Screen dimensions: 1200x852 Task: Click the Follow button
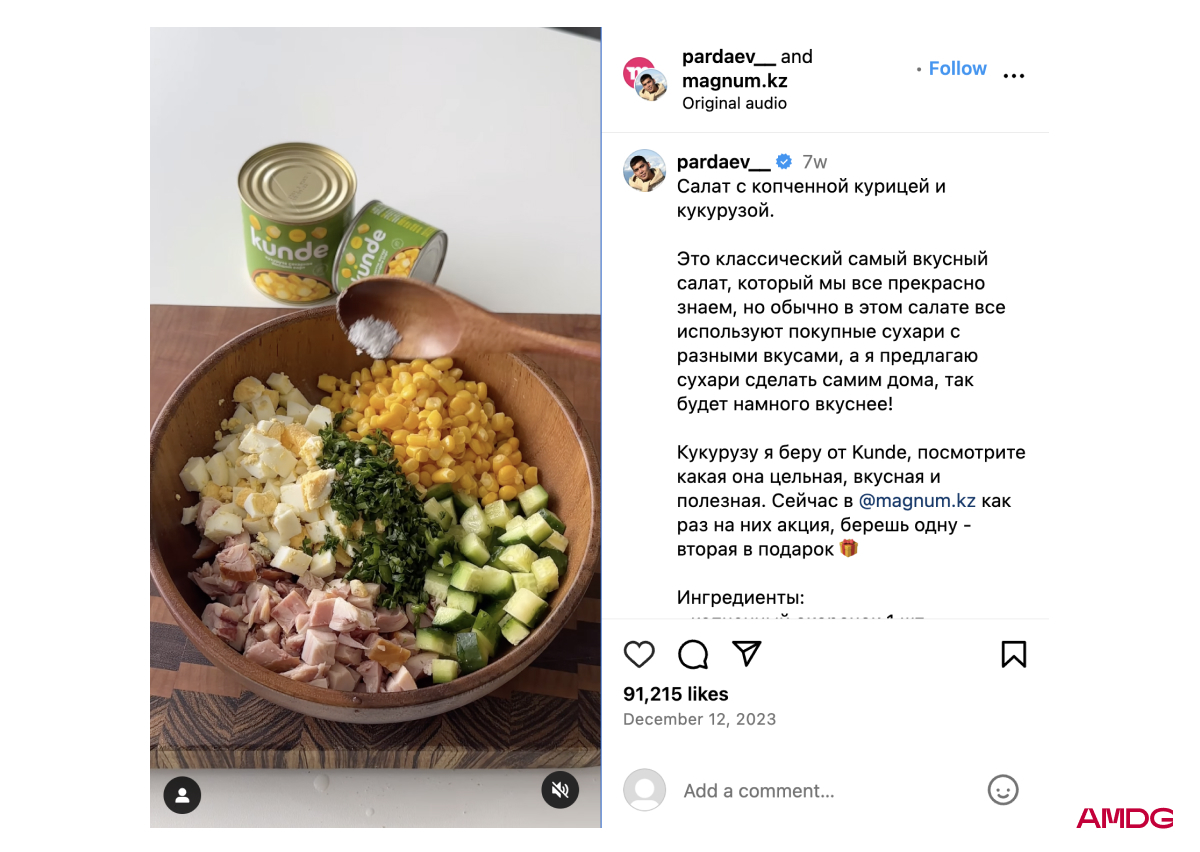click(958, 68)
